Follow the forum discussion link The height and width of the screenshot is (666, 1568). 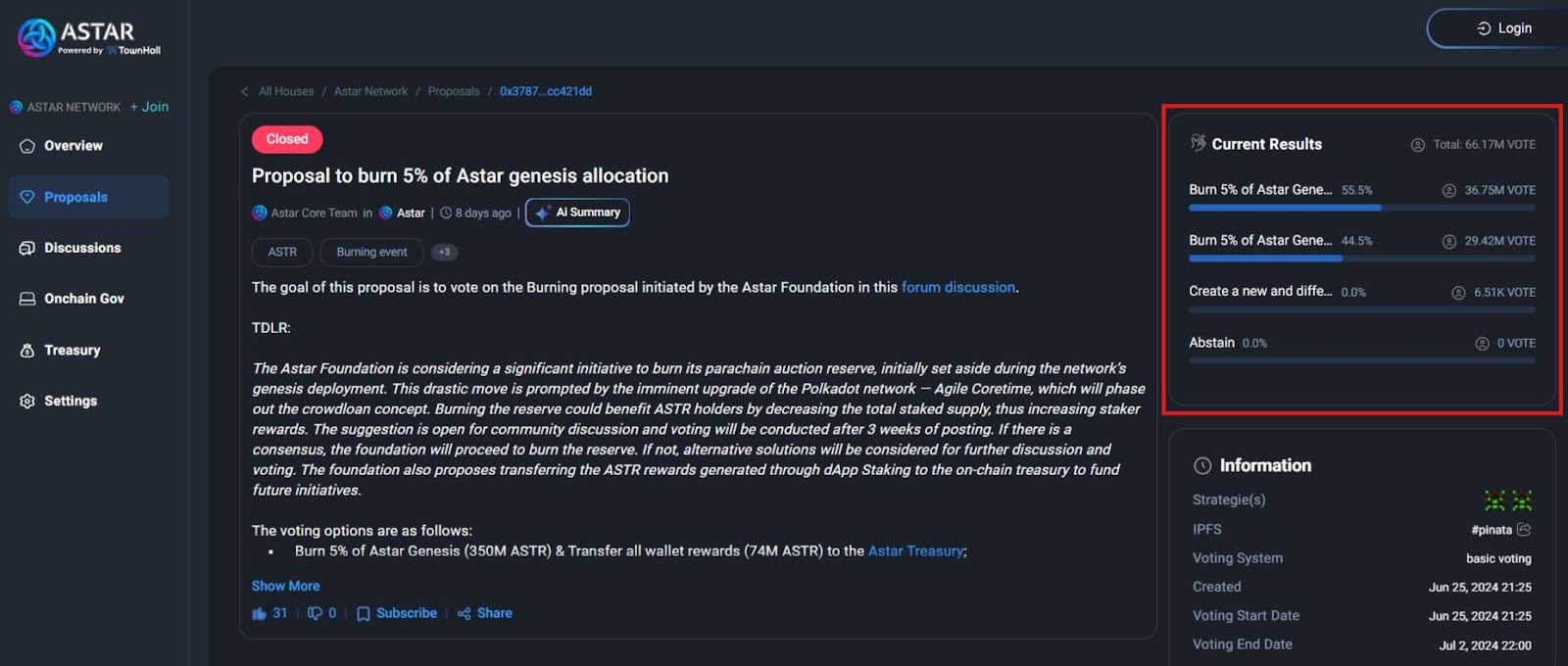(x=958, y=287)
